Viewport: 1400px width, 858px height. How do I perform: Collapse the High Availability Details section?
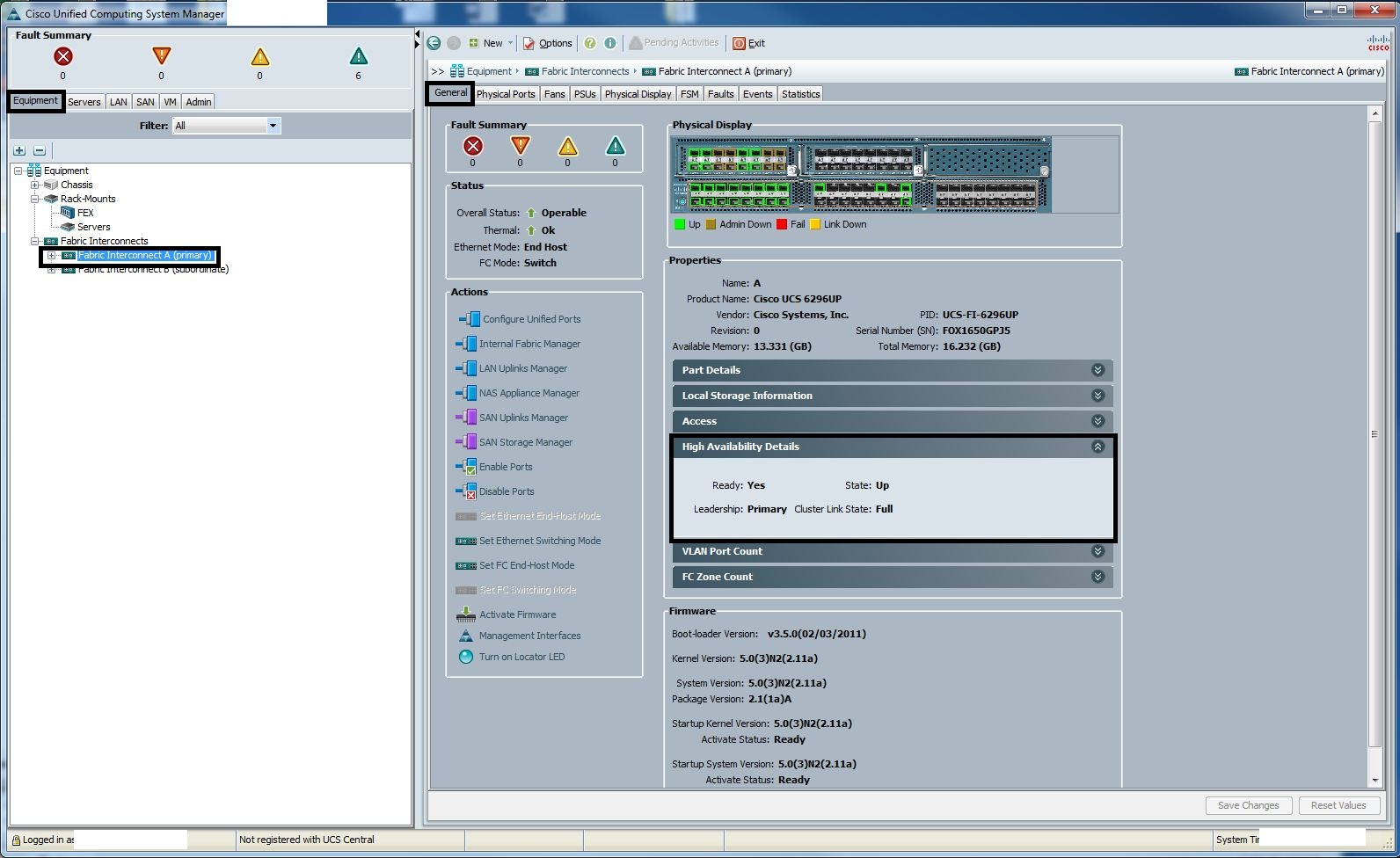(x=1097, y=447)
